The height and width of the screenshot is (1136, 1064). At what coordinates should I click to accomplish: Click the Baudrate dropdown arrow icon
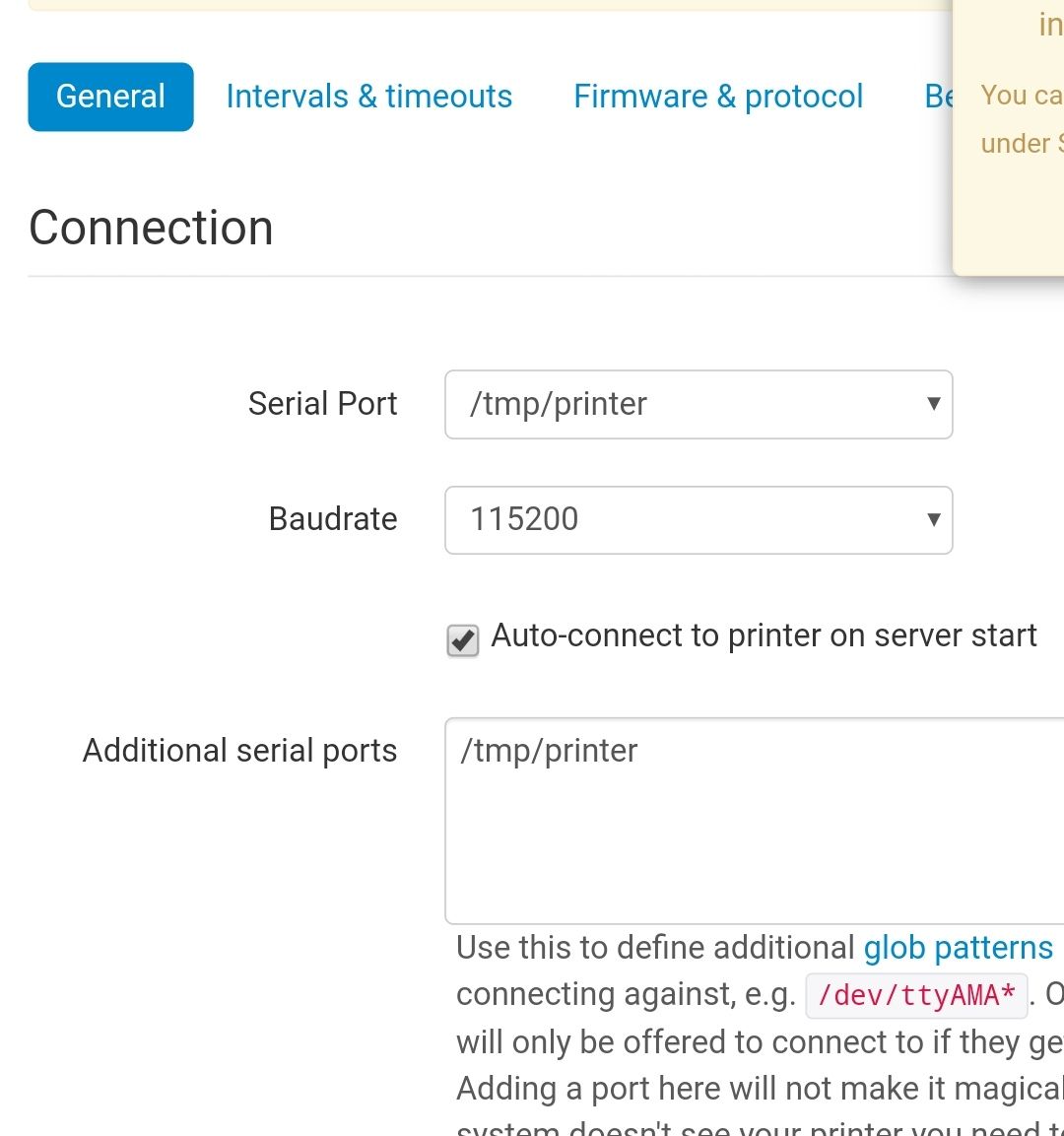coord(933,519)
